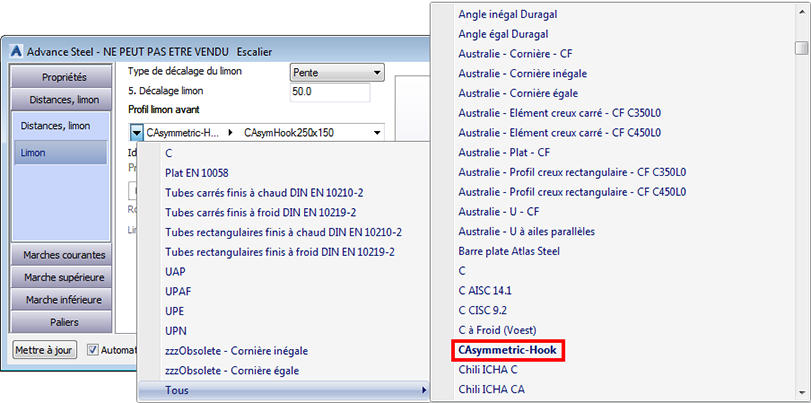The width and height of the screenshot is (811, 403).
Task: Open the profile class dropdown arrow button
Action: [136, 133]
